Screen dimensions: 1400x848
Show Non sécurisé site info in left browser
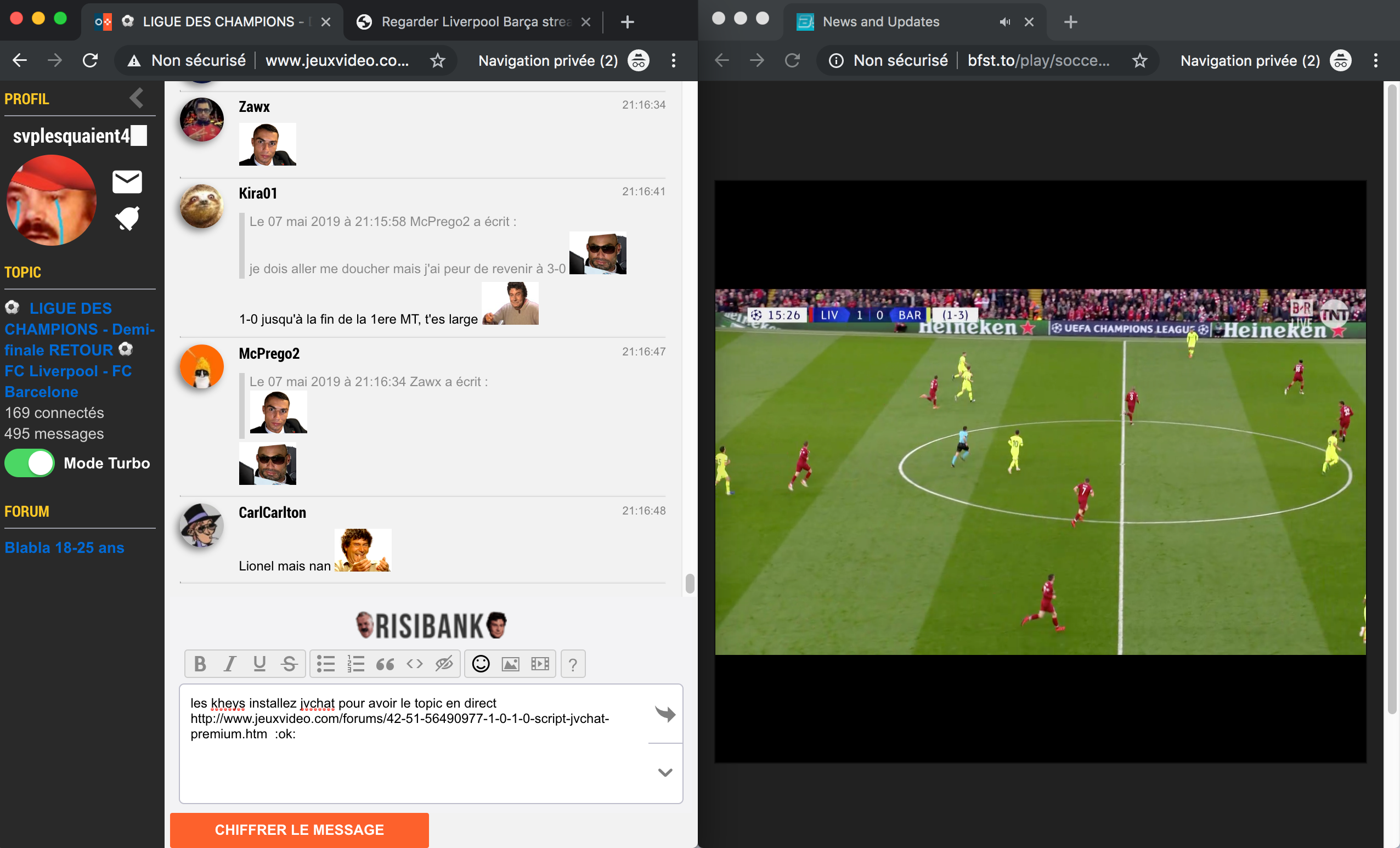[x=188, y=60]
